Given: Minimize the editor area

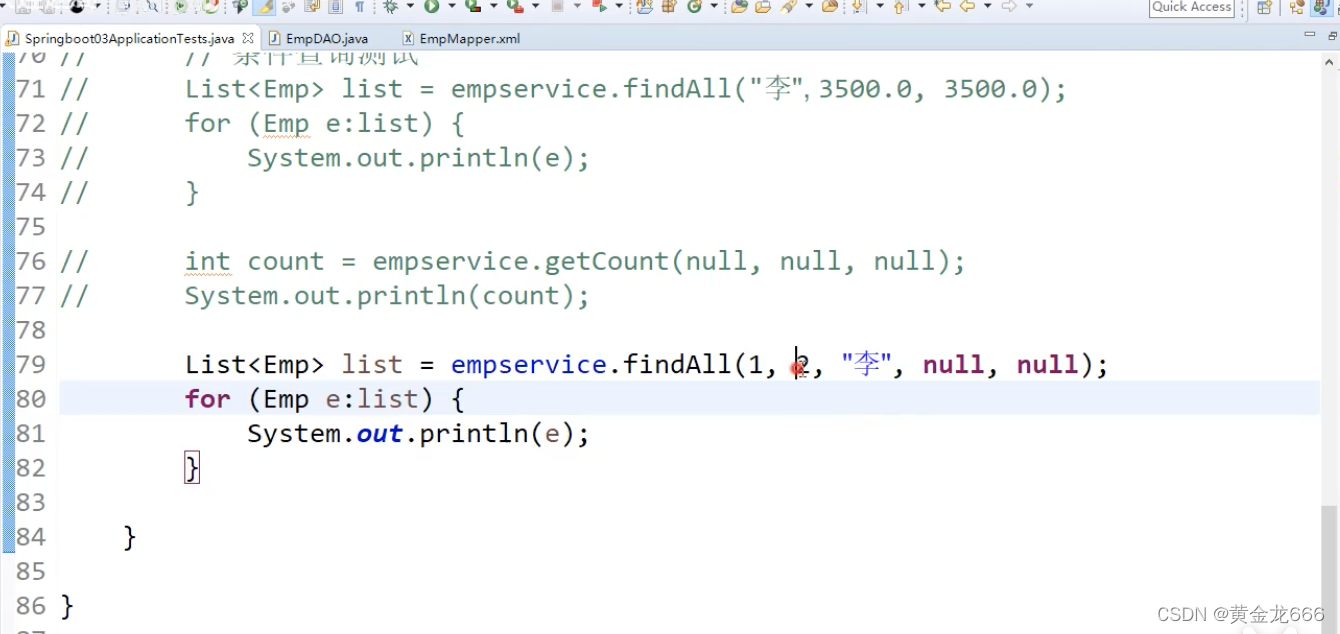Looking at the screenshot, I should 1309,35.
